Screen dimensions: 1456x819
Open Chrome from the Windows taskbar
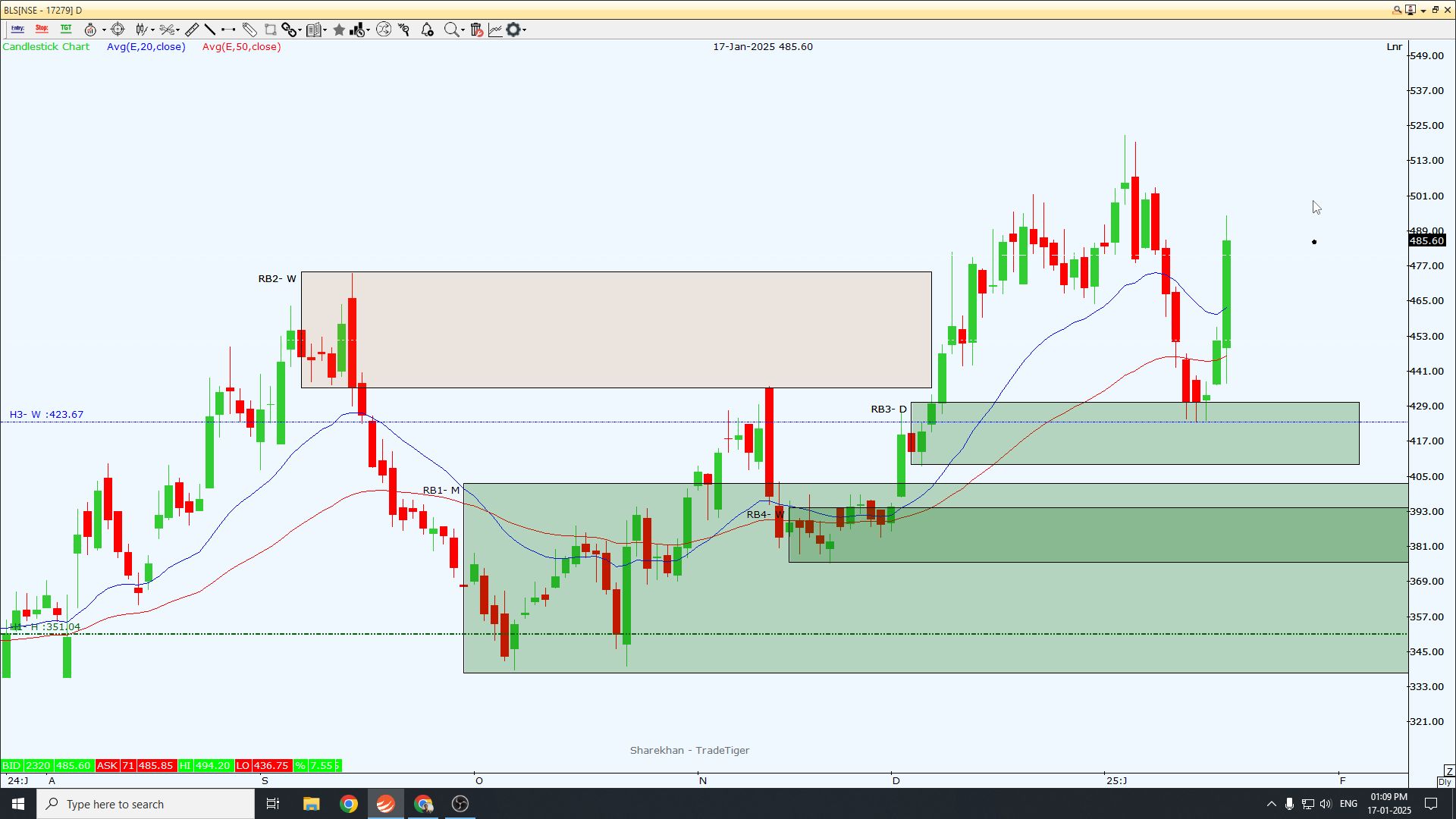click(349, 804)
